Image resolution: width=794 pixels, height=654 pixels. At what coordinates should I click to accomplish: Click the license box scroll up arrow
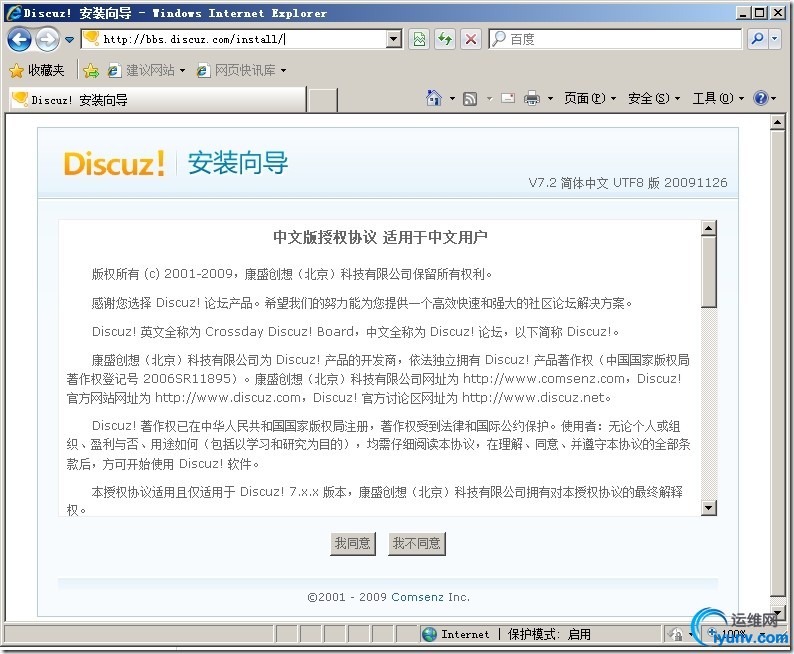pyautogui.click(x=709, y=228)
